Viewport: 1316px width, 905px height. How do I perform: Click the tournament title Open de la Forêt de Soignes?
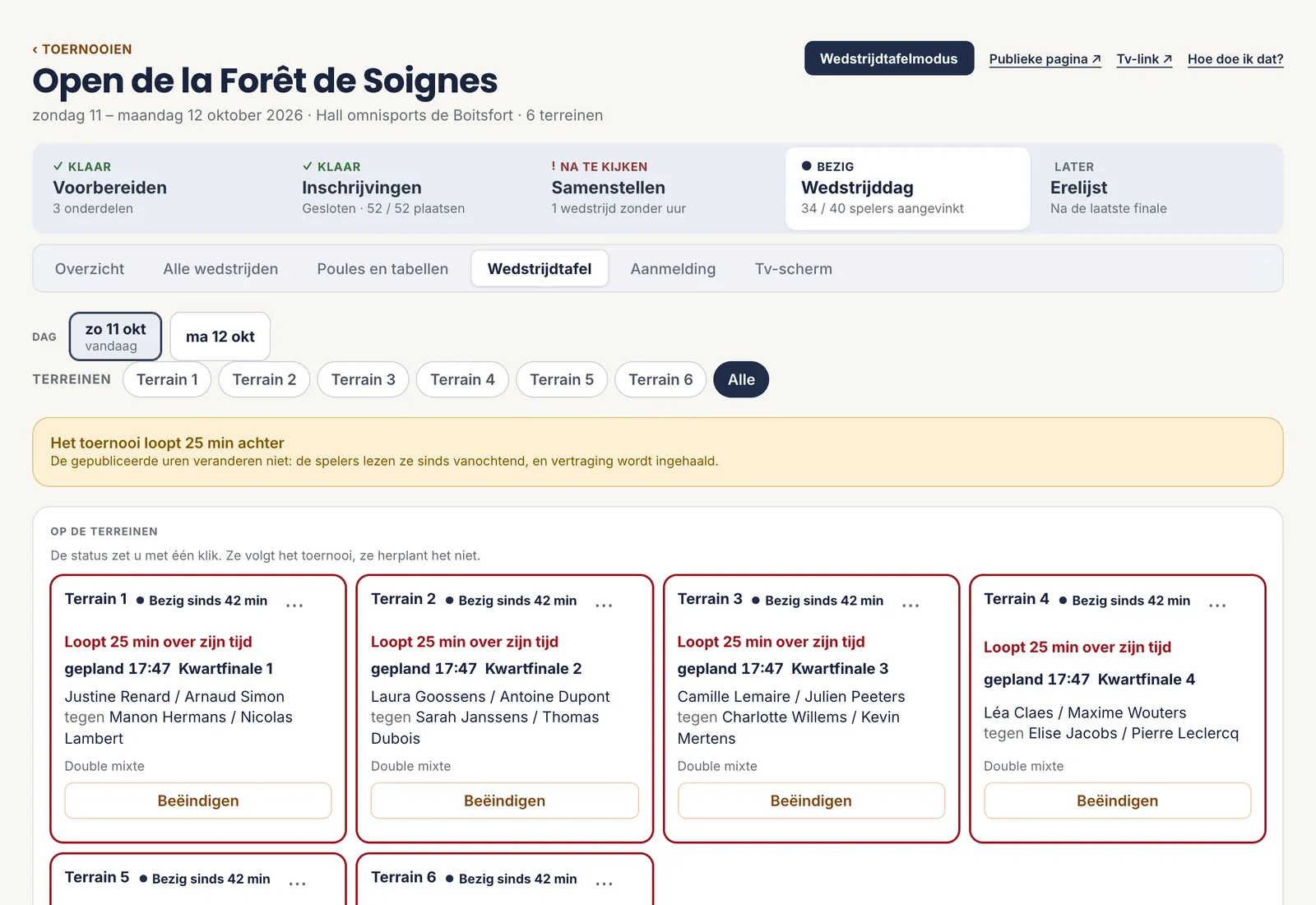265,81
